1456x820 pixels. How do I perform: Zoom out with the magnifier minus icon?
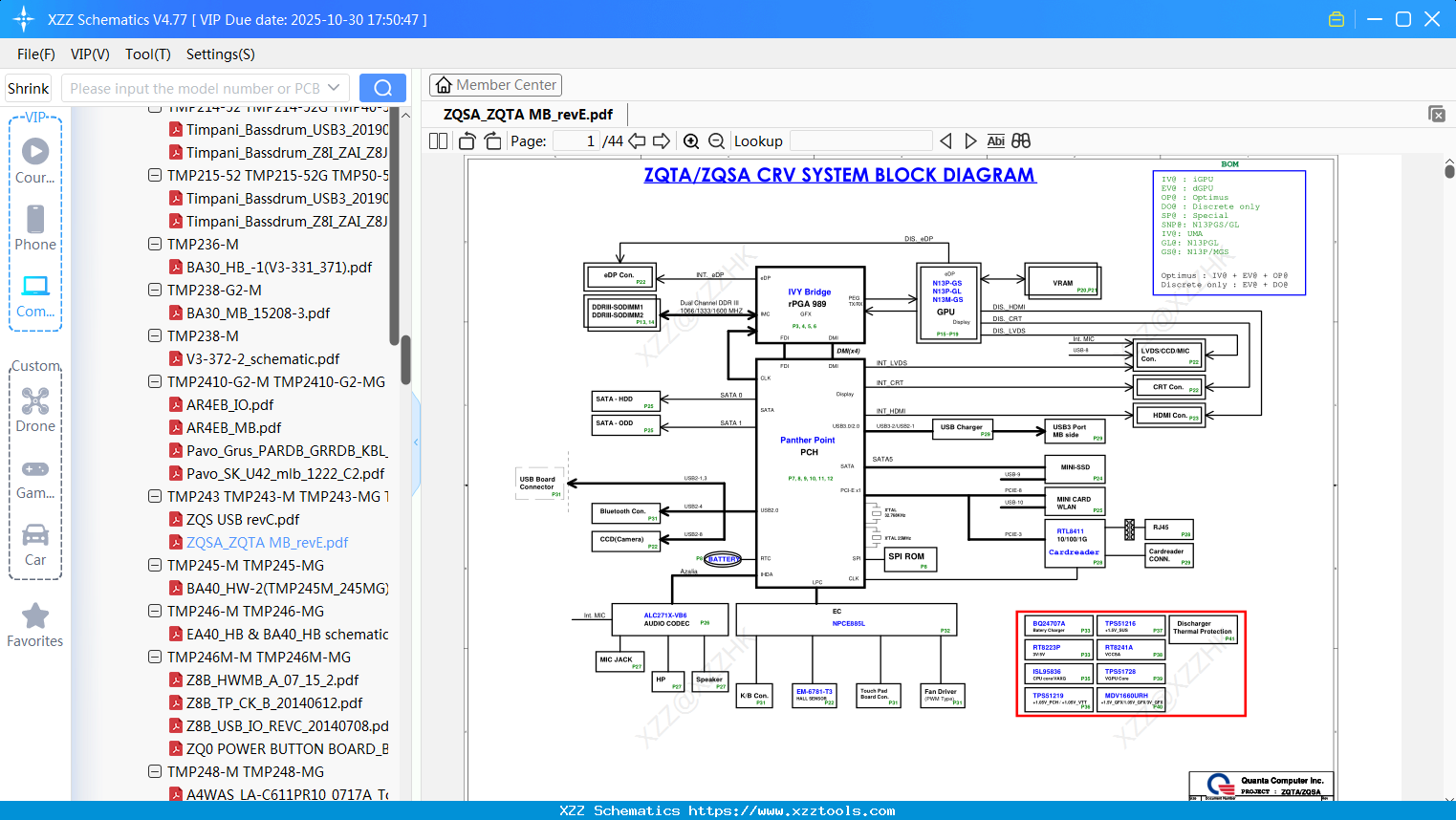[x=717, y=141]
